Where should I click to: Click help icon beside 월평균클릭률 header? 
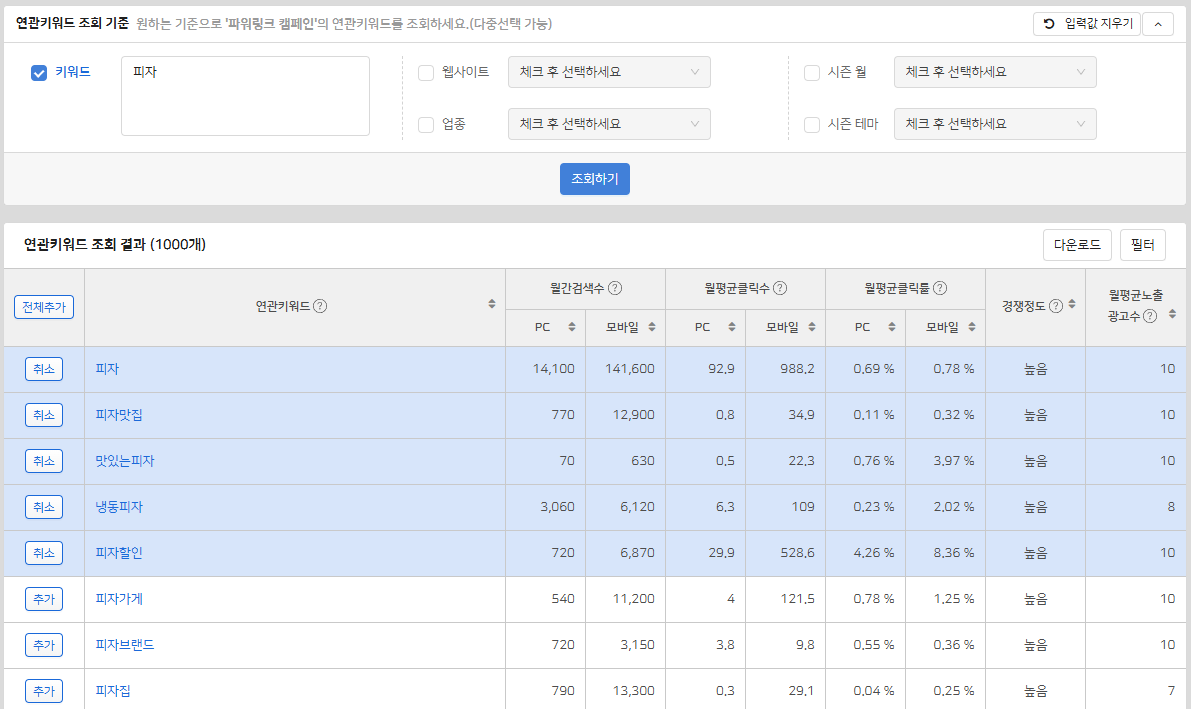940,288
